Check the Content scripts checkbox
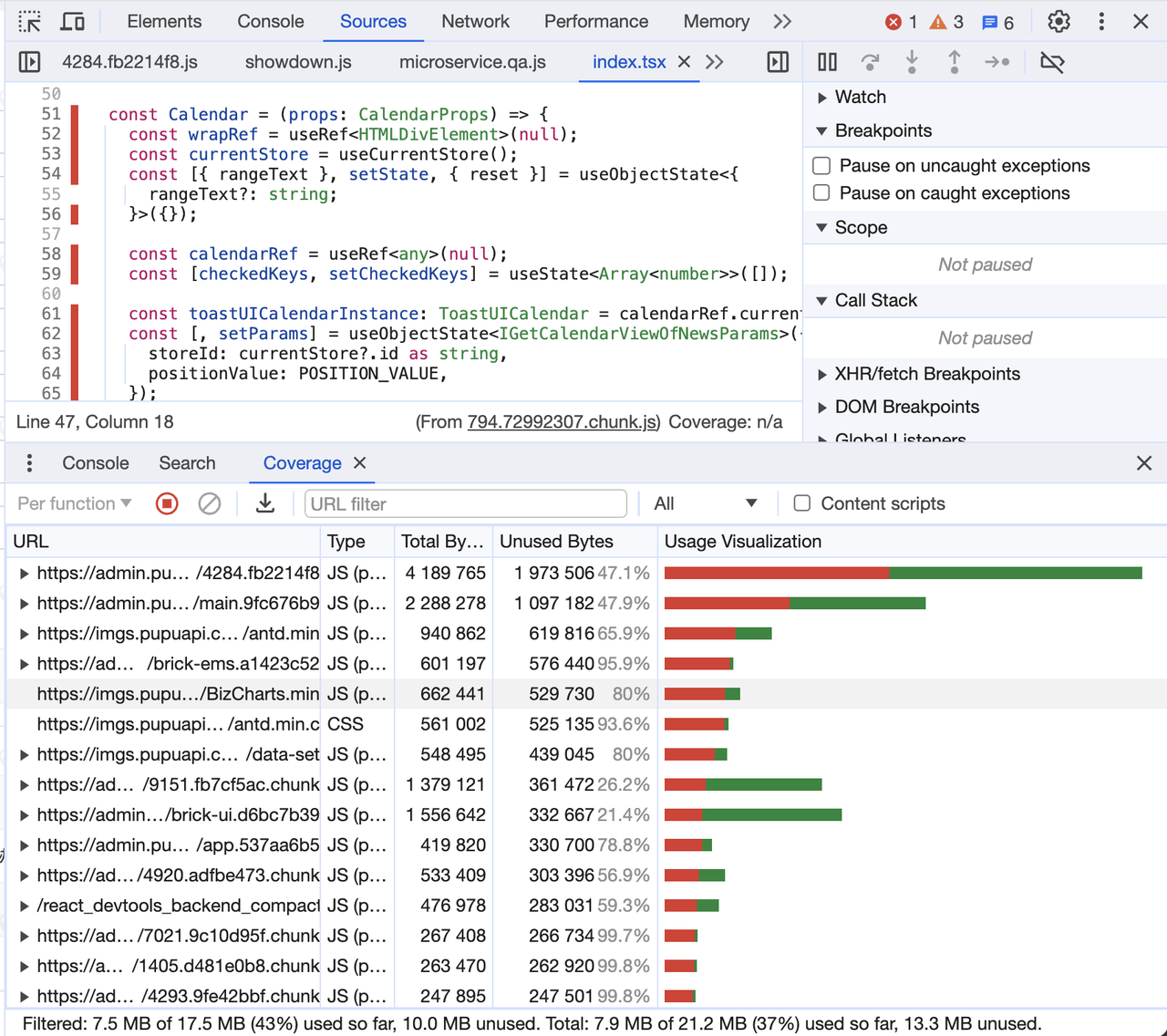 802,503
